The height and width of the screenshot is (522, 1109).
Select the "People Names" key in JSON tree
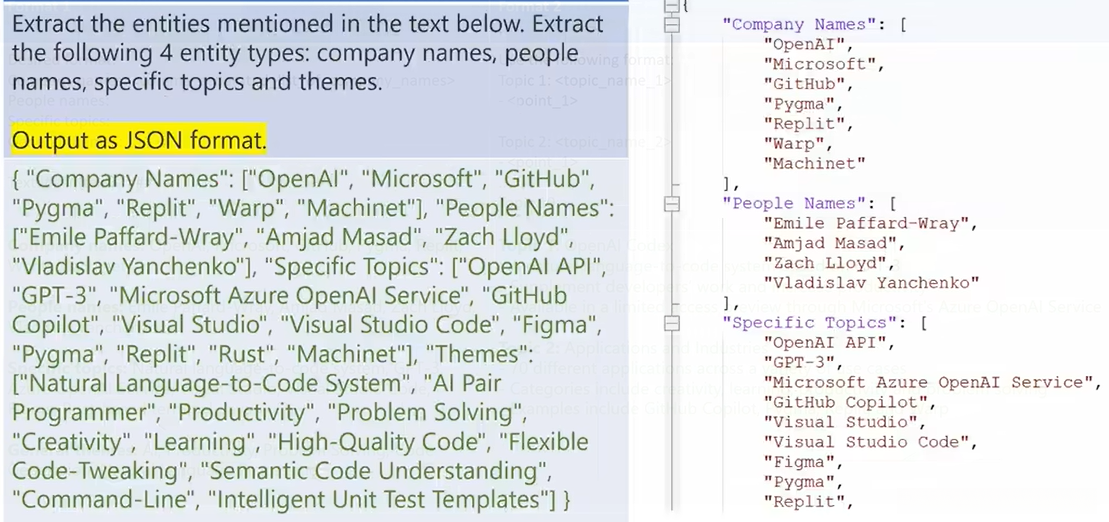click(x=794, y=203)
